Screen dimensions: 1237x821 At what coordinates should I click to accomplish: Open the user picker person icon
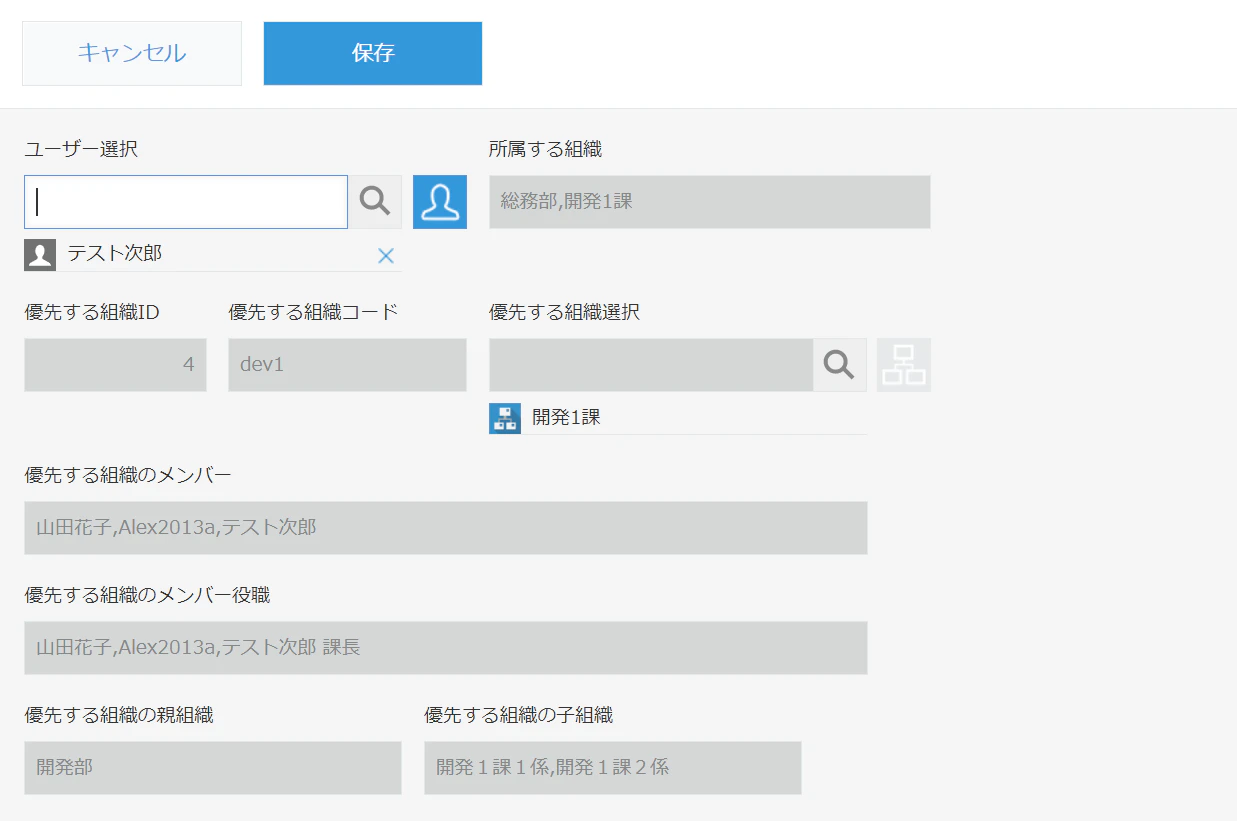[x=440, y=202]
